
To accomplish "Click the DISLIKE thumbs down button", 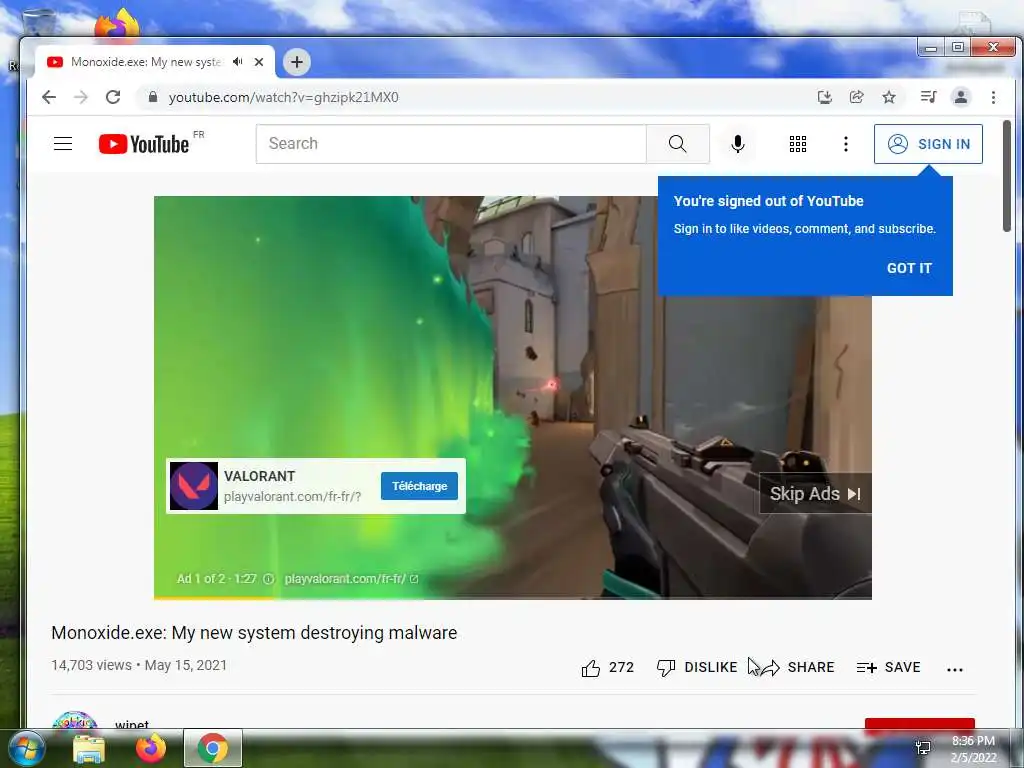I will [x=697, y=667].
